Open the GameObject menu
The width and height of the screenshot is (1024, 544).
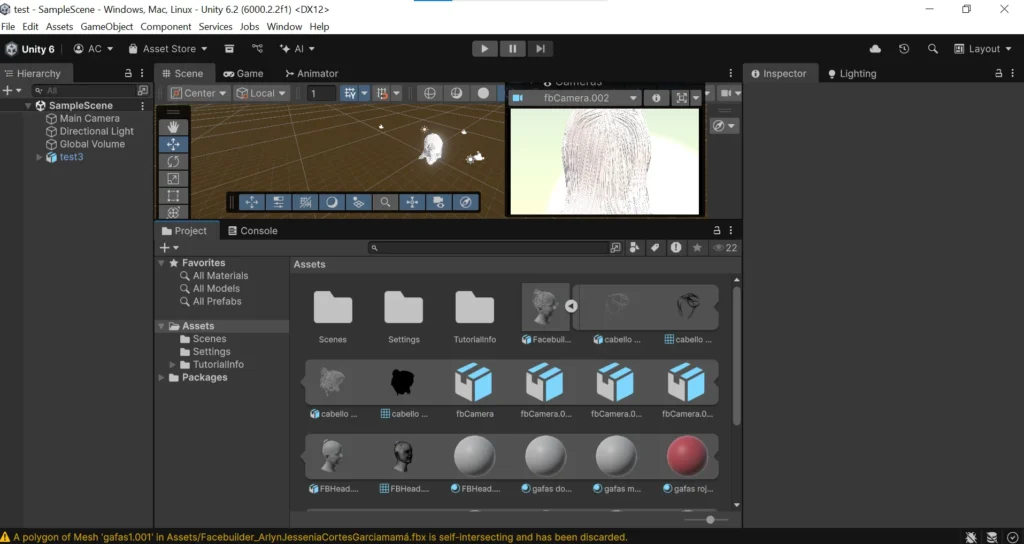(x=107, y=27)
